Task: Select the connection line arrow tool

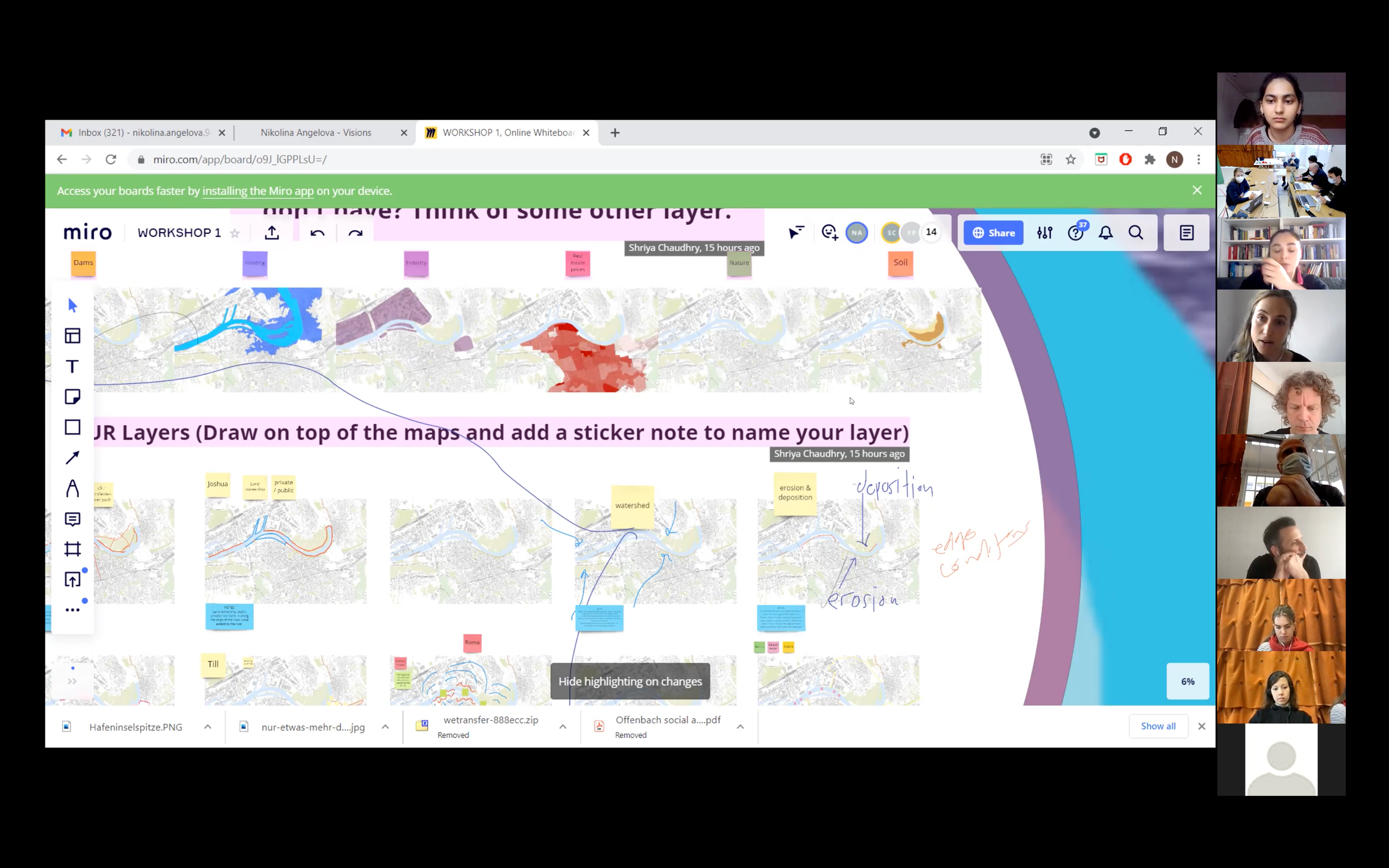Action: click(72, 458)
